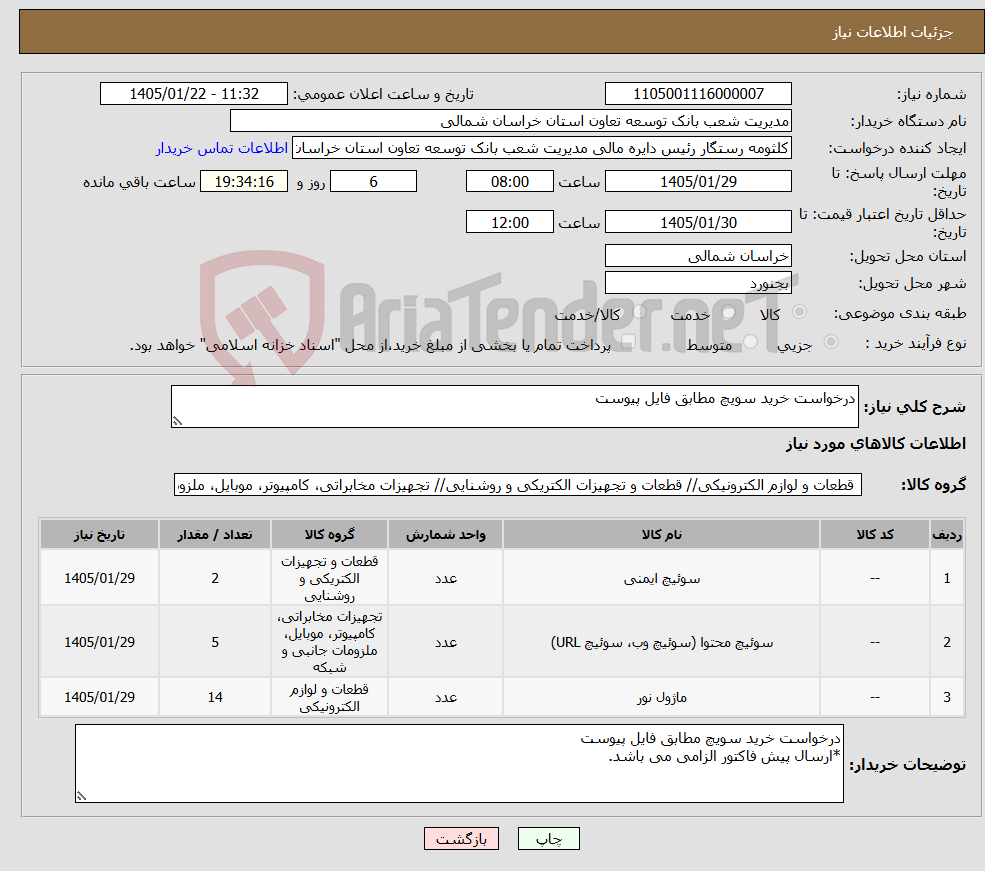Click the گروه کالا goods group field
Image resolution: width=985 pixels, height=871 pixels.
click(518, 485)
